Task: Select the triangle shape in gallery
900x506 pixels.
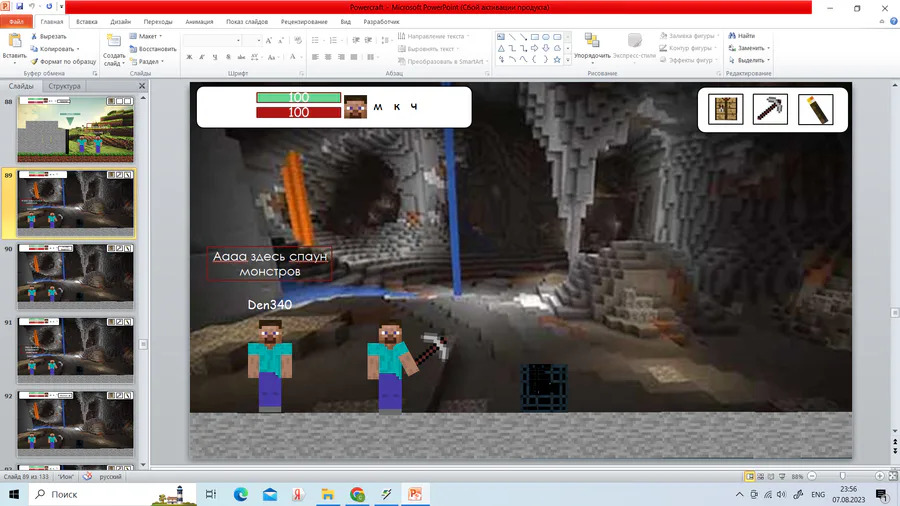Action: pos(501,48)
